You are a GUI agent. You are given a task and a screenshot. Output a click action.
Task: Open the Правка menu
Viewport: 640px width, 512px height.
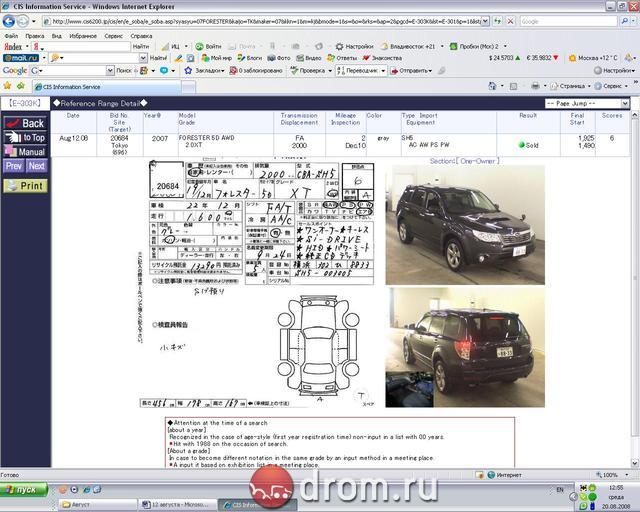pos(35,36)
